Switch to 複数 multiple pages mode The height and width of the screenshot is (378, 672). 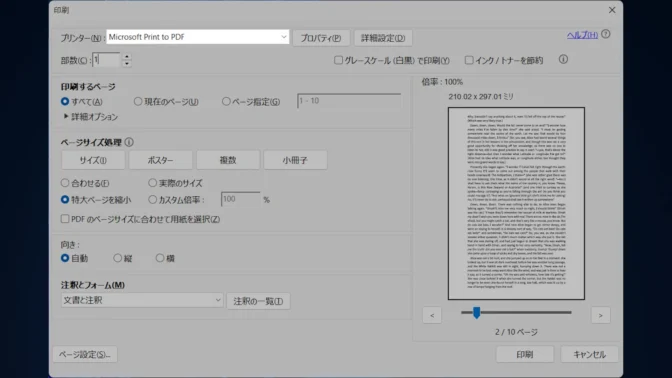coord(228,160)
